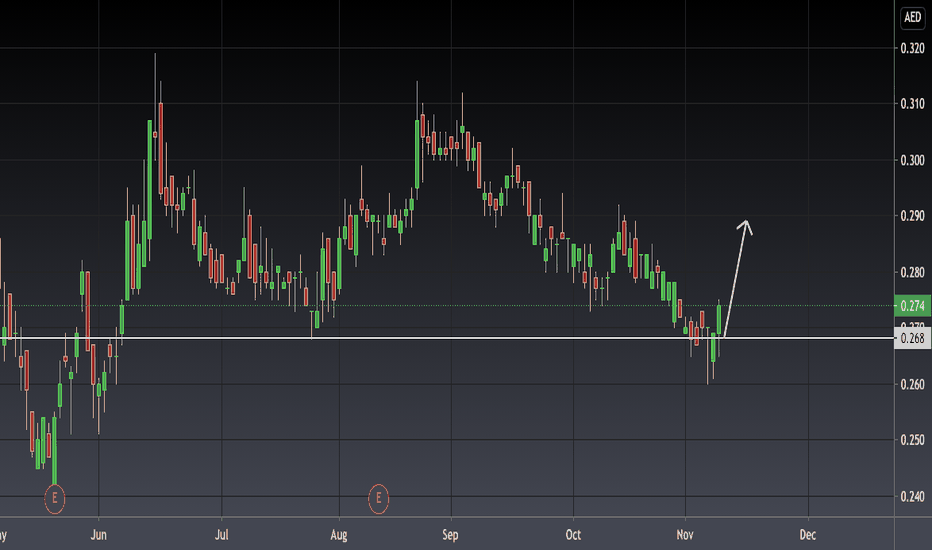
Task: Open the earnings marker near late May
Action: pyautogui.click(x=55, y=498)
